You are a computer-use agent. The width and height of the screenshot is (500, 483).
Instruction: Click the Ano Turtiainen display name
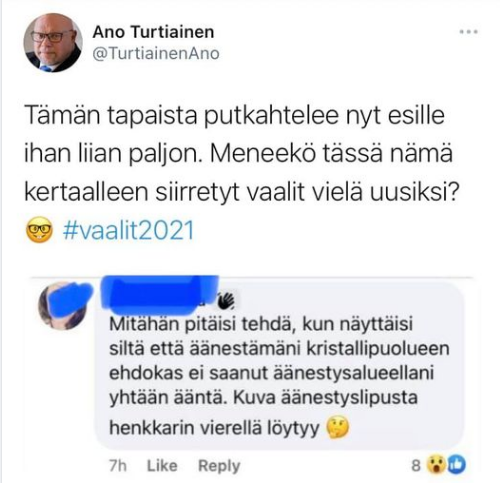pyautogui.click(x=153, y=32)
